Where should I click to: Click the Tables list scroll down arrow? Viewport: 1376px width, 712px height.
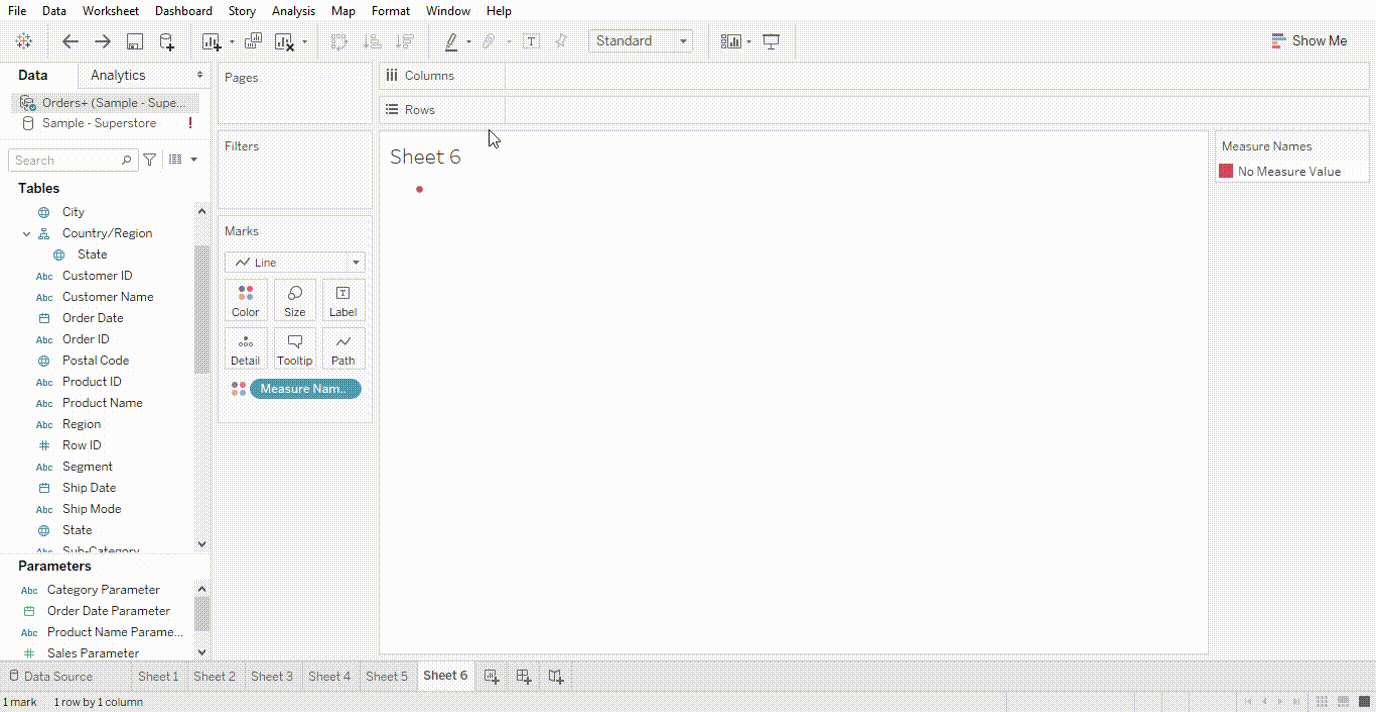click(202, 544)
